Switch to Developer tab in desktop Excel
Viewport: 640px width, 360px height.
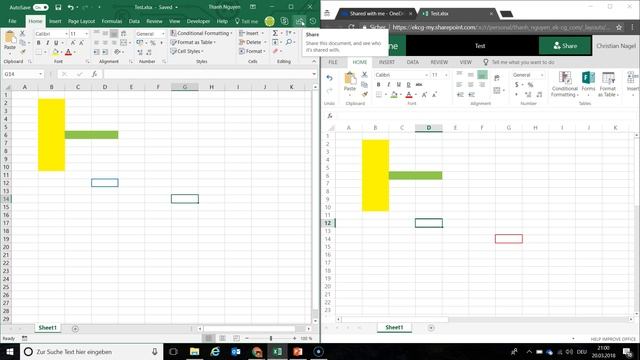pyautogui.click(x=198, y=21)
